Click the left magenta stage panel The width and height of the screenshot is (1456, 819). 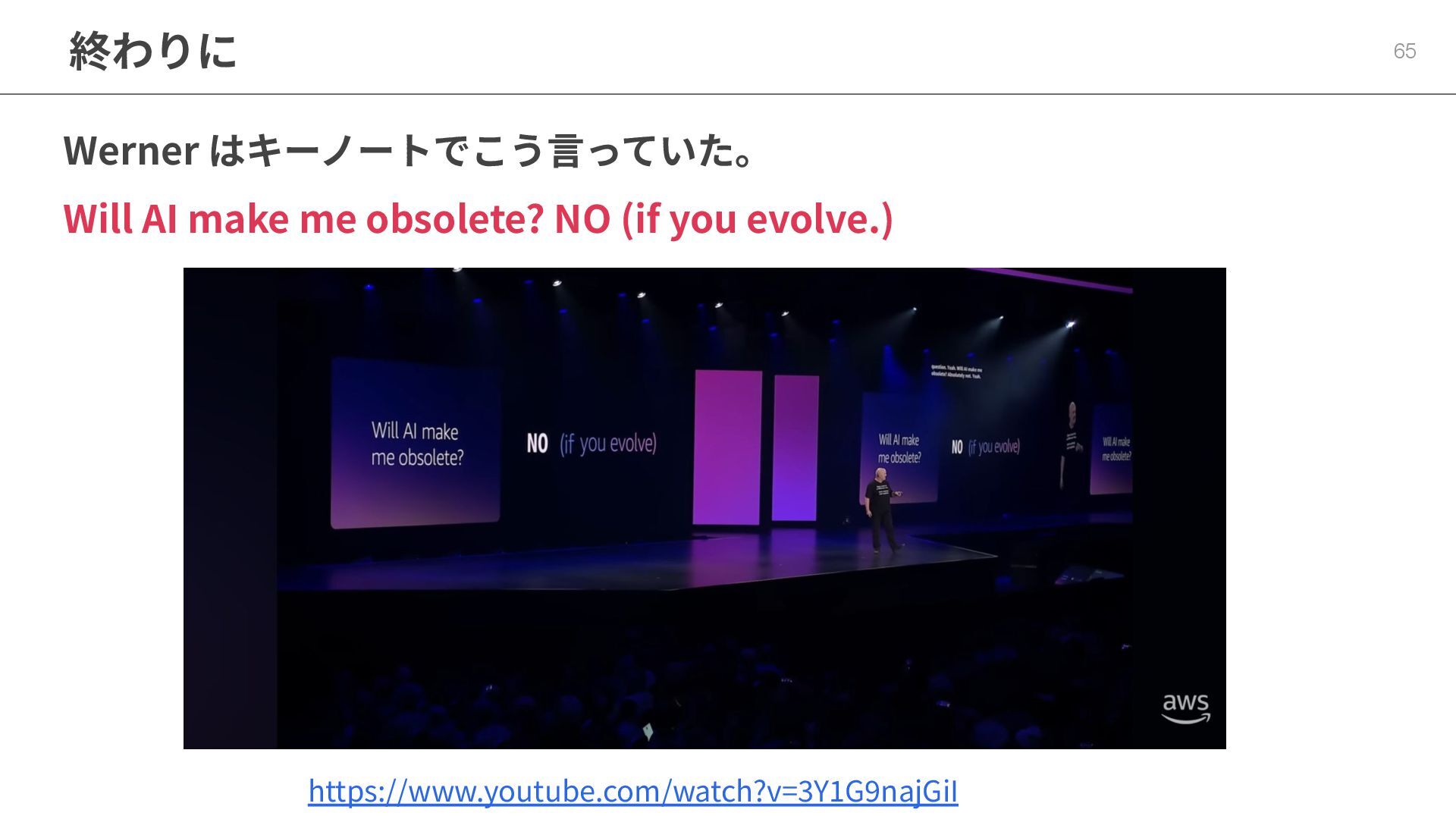pos(727,447)
